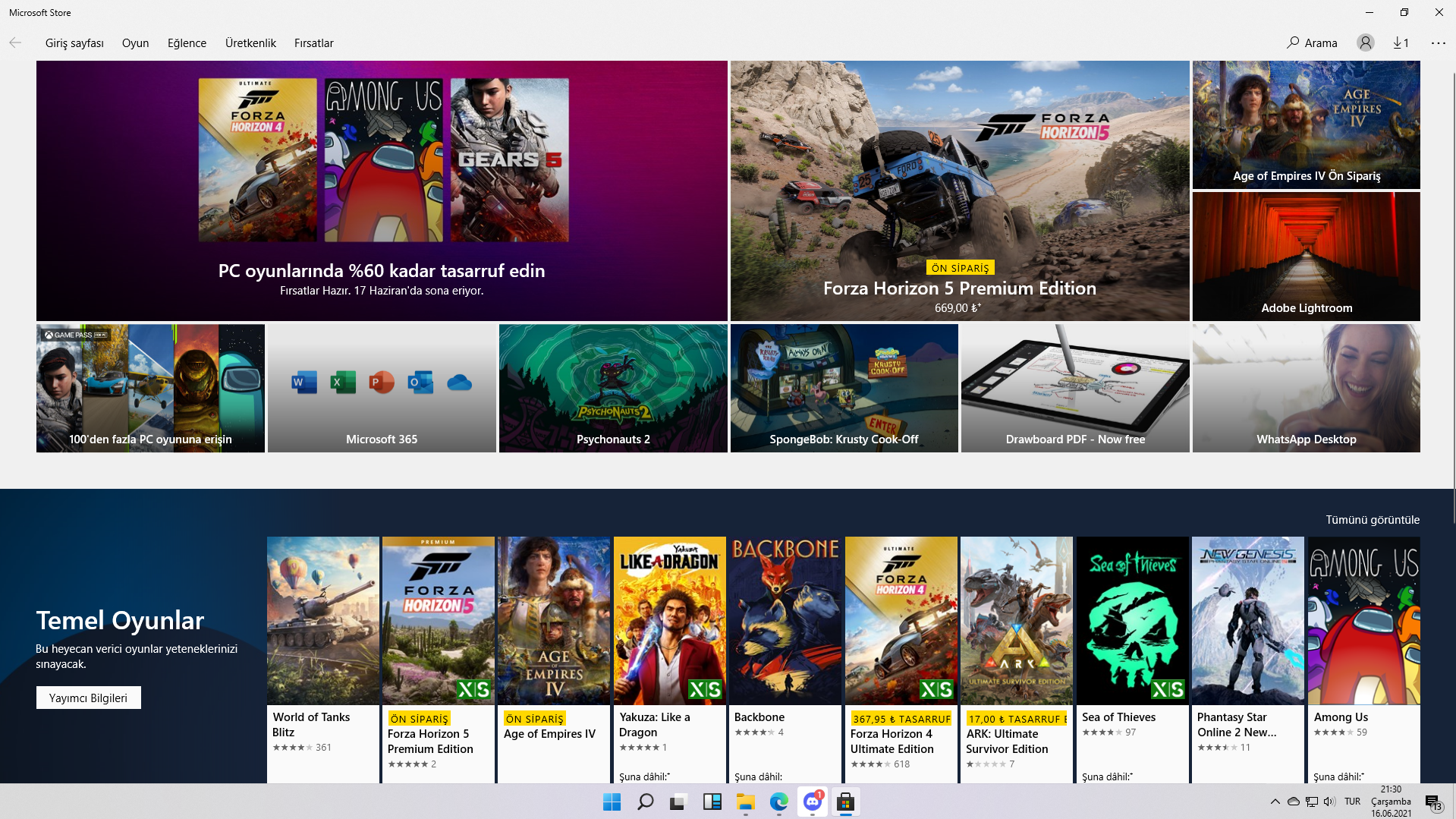Click the back arrow in Microsoft Store

(x=15, y=43)
